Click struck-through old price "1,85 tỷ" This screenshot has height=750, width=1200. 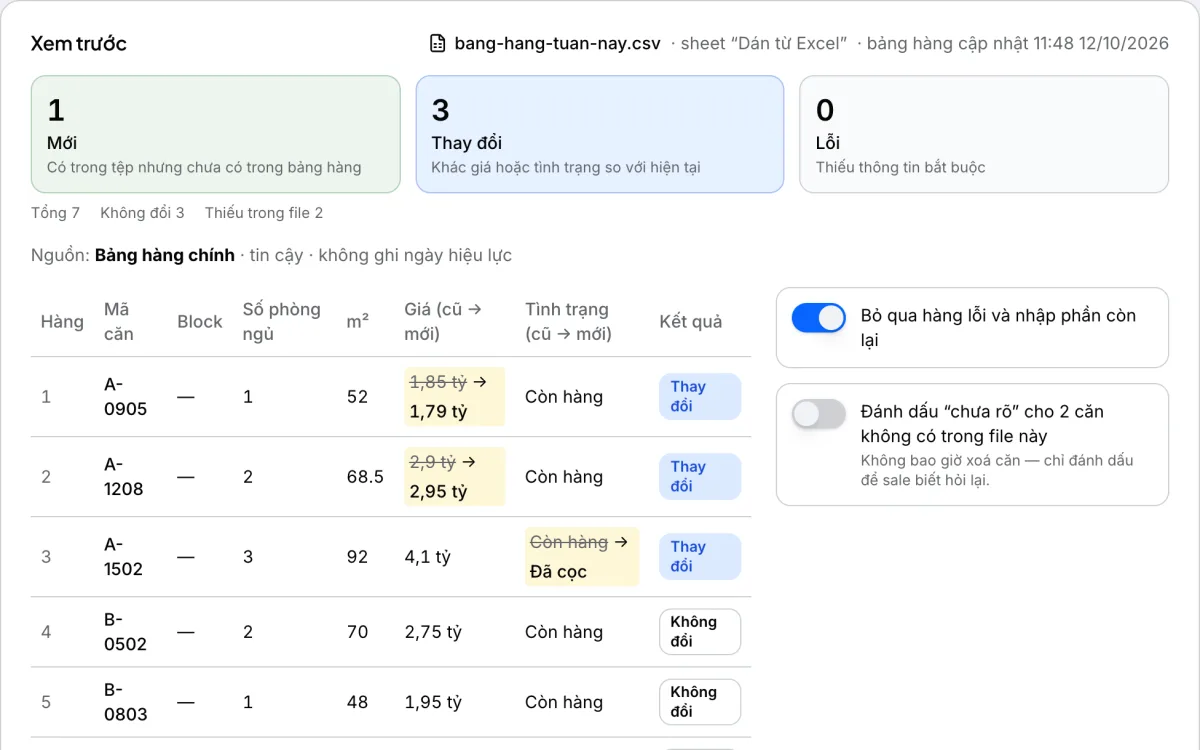point(438,382)
